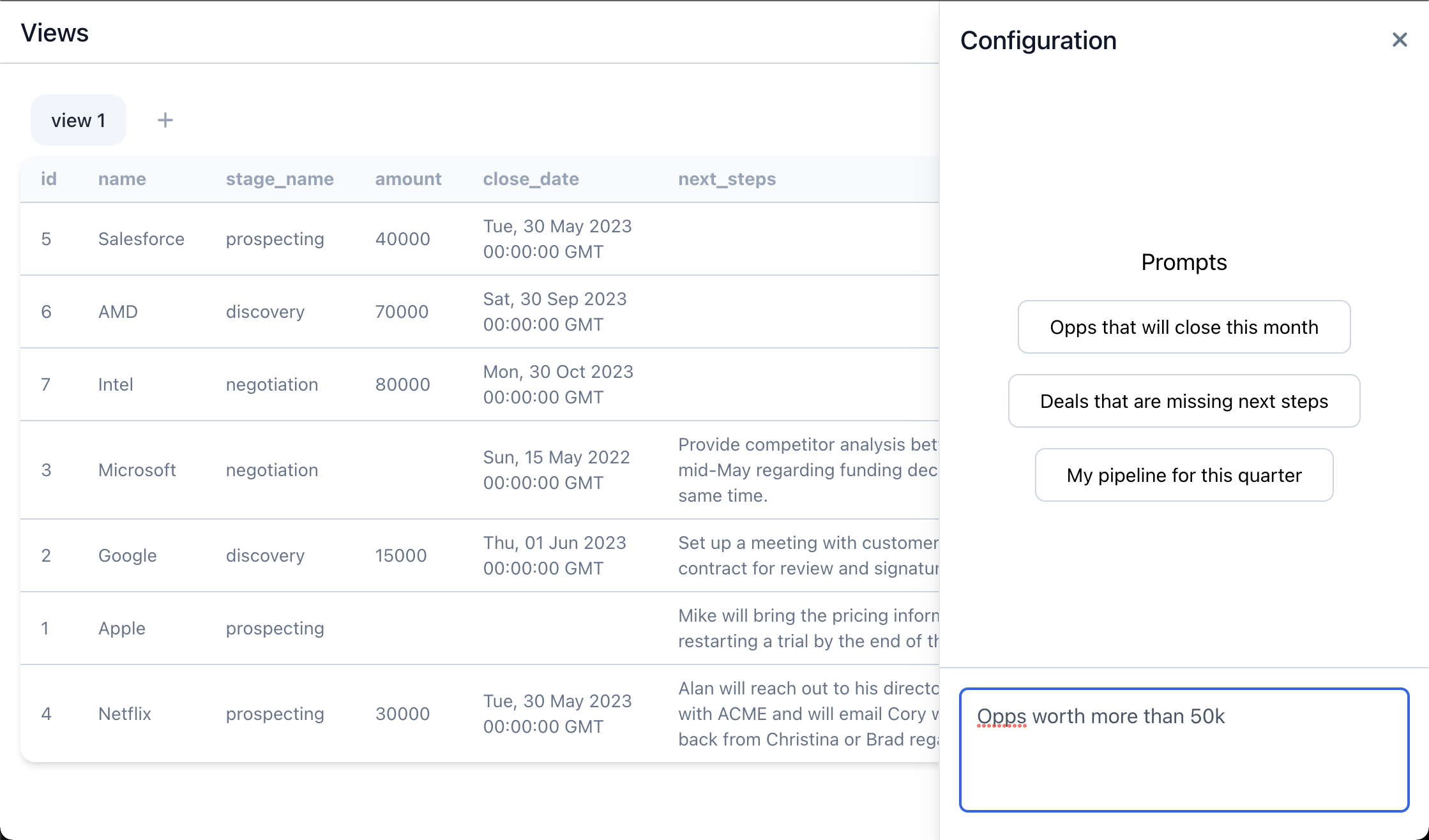Click the Netflix row name

coord(125,714)
